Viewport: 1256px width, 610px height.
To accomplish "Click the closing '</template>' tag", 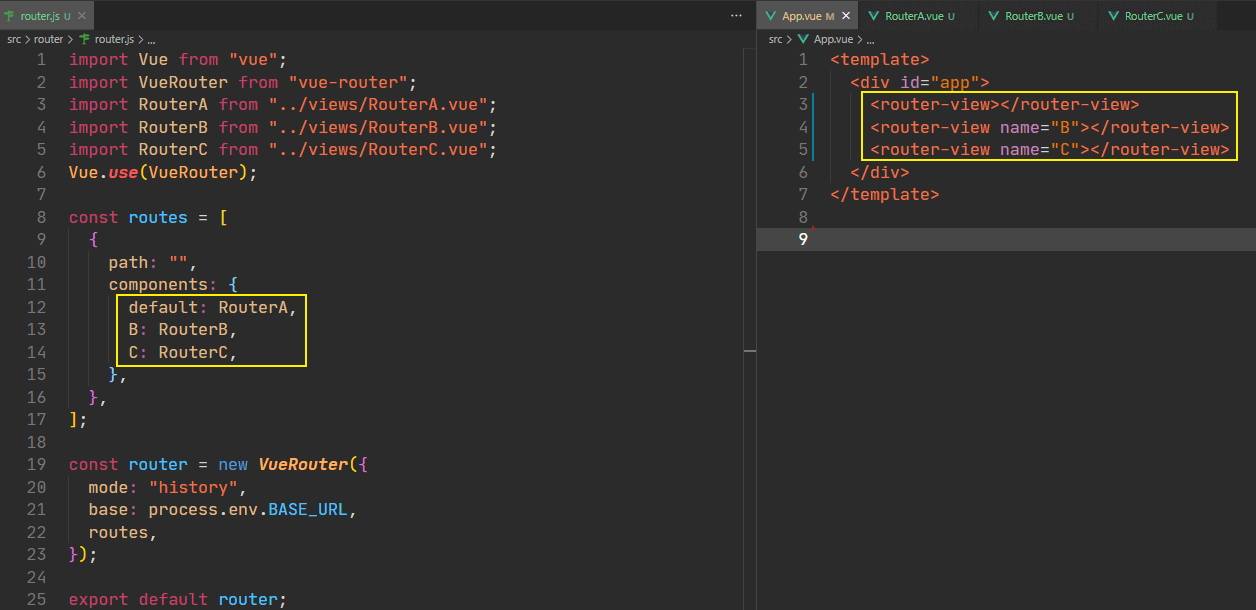I will point(885,194).
